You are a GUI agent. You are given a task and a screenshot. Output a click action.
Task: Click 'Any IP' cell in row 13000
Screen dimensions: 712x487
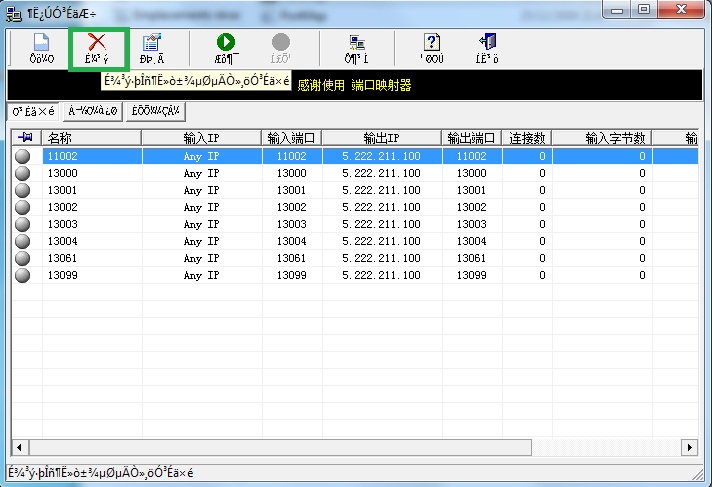point(202,174)
